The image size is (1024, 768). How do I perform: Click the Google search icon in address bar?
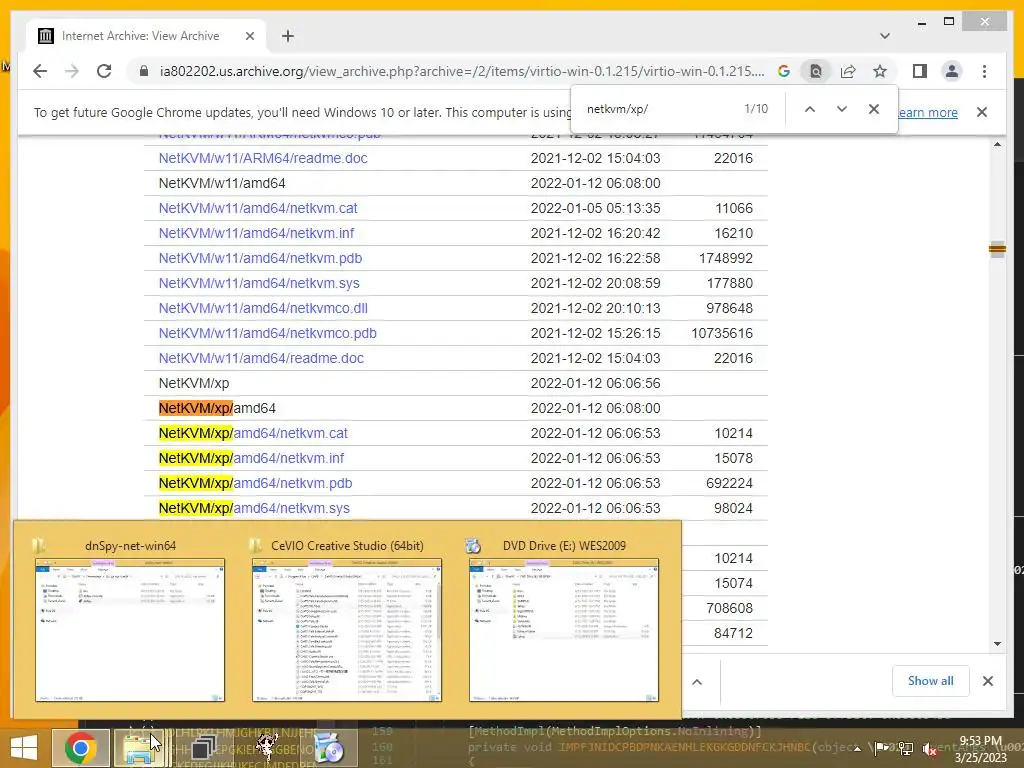(784, 71)
